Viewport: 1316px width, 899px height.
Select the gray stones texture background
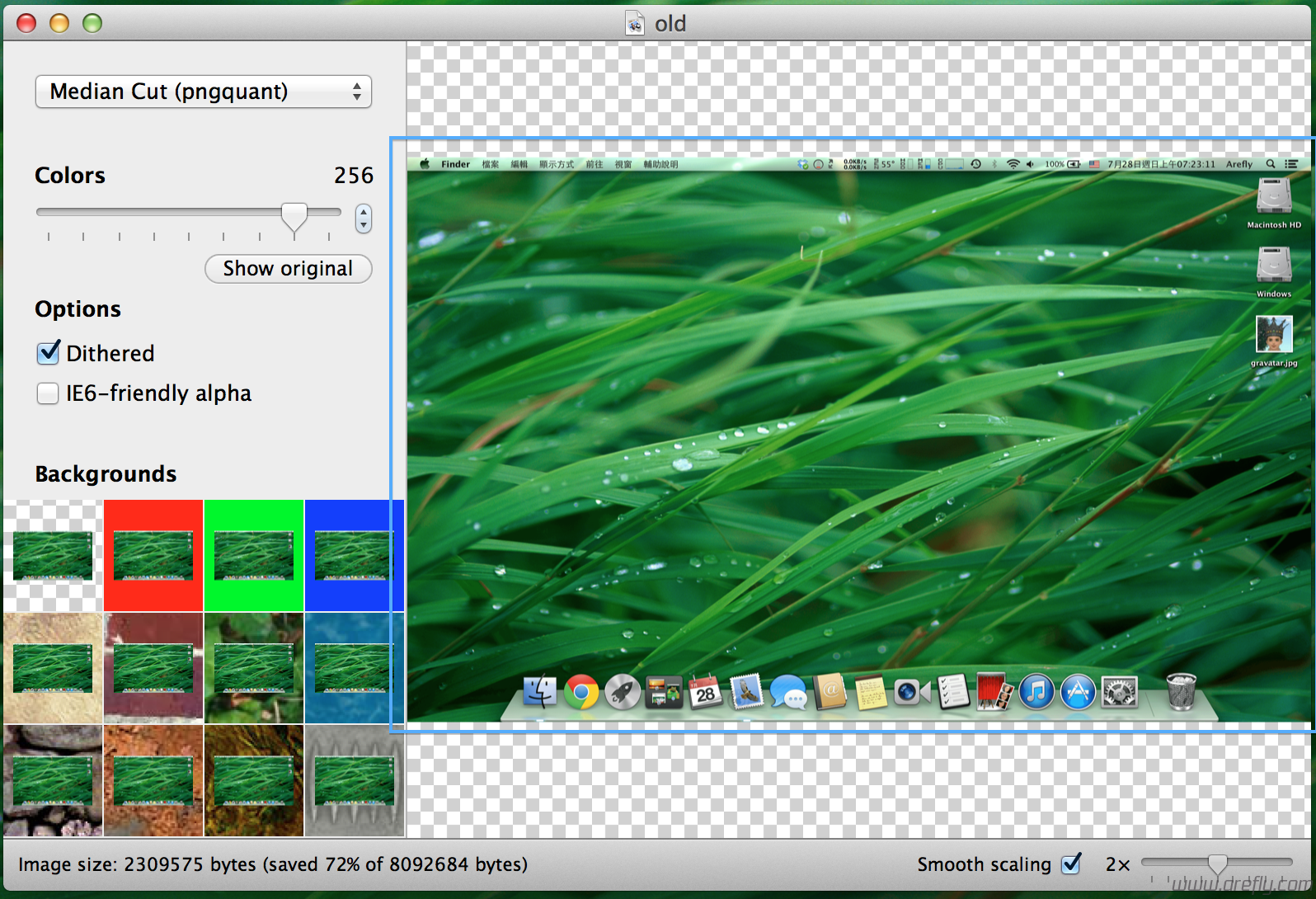coord(53,780)
